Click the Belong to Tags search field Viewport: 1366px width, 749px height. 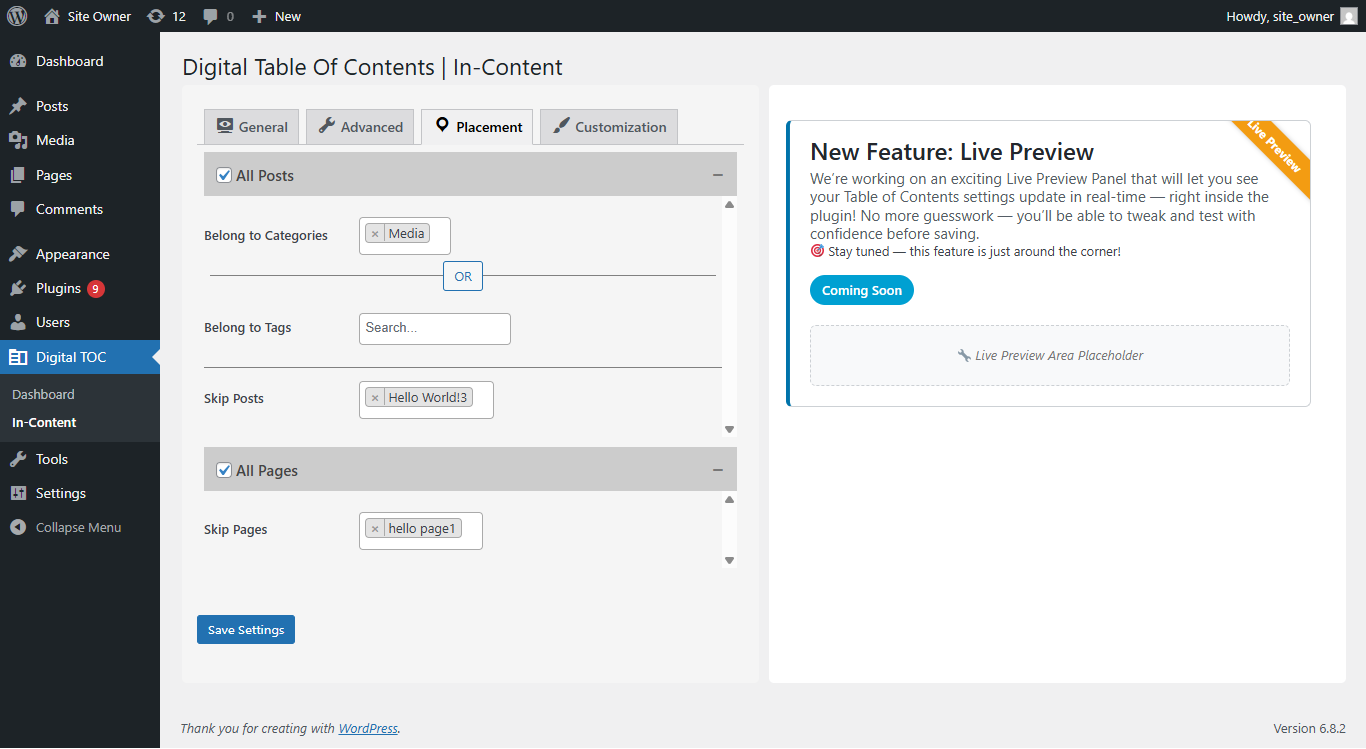point(435,329)
